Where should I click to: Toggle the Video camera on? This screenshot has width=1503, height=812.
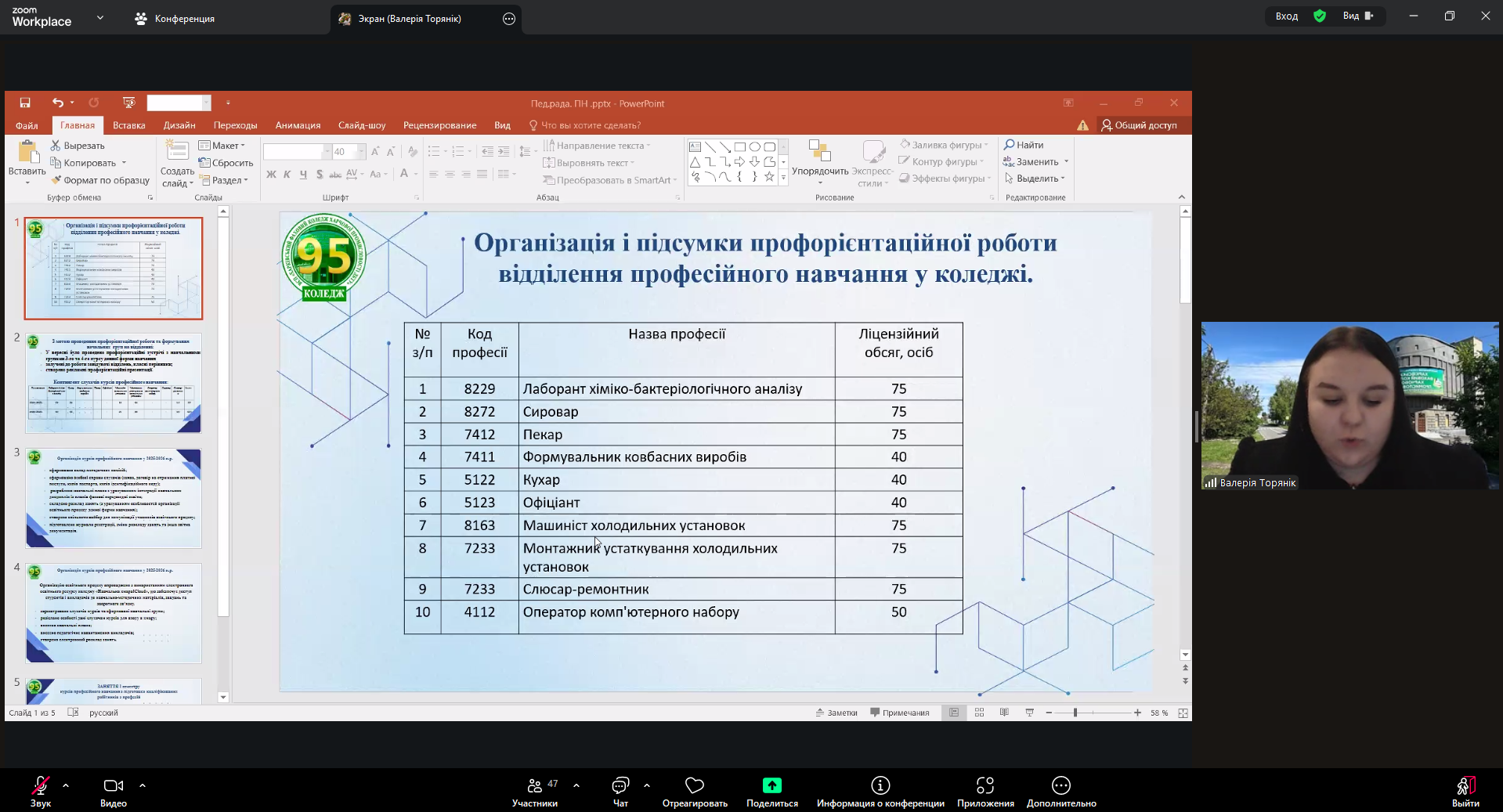click(114, 786)
